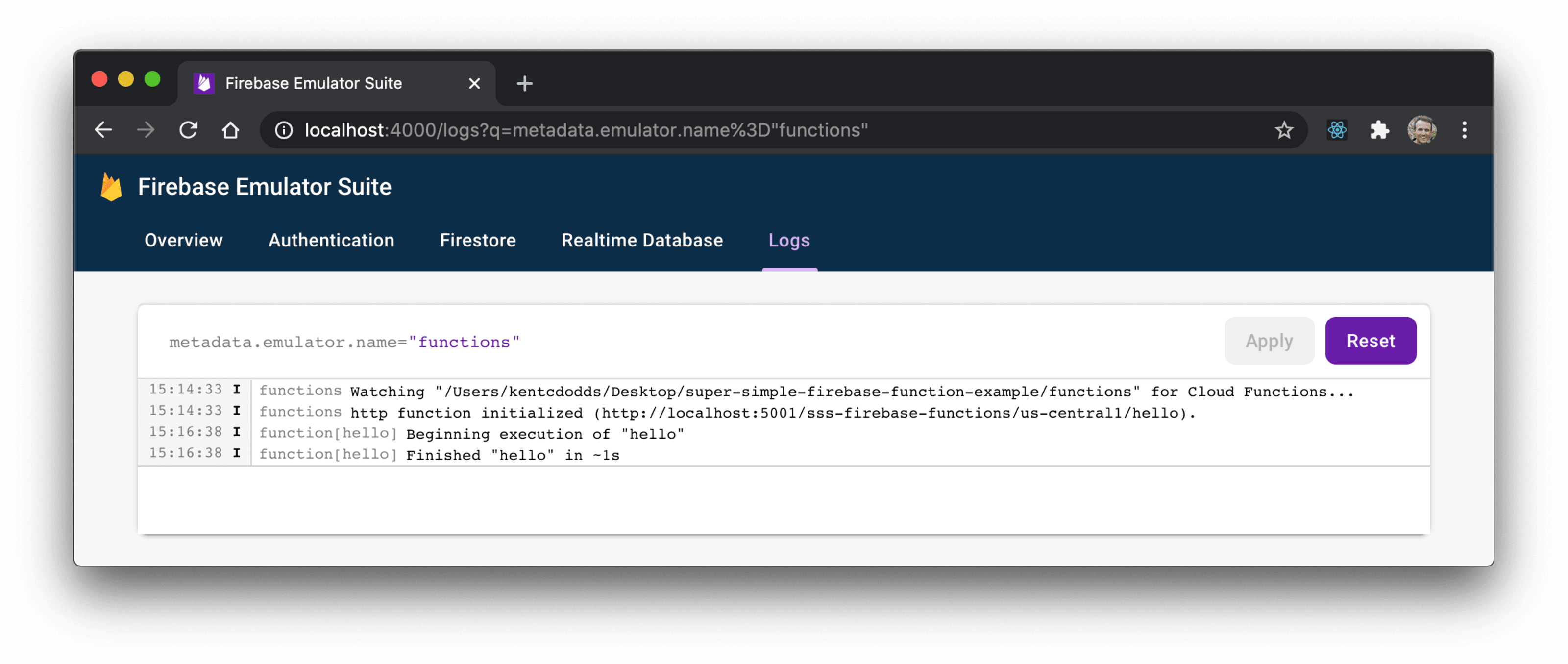Minimize the window with the yellow button

pos(126,79)
